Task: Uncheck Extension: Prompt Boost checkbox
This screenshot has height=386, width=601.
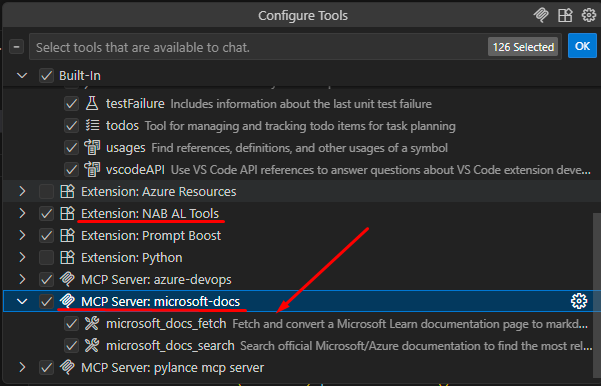Action: click(46, 235)
